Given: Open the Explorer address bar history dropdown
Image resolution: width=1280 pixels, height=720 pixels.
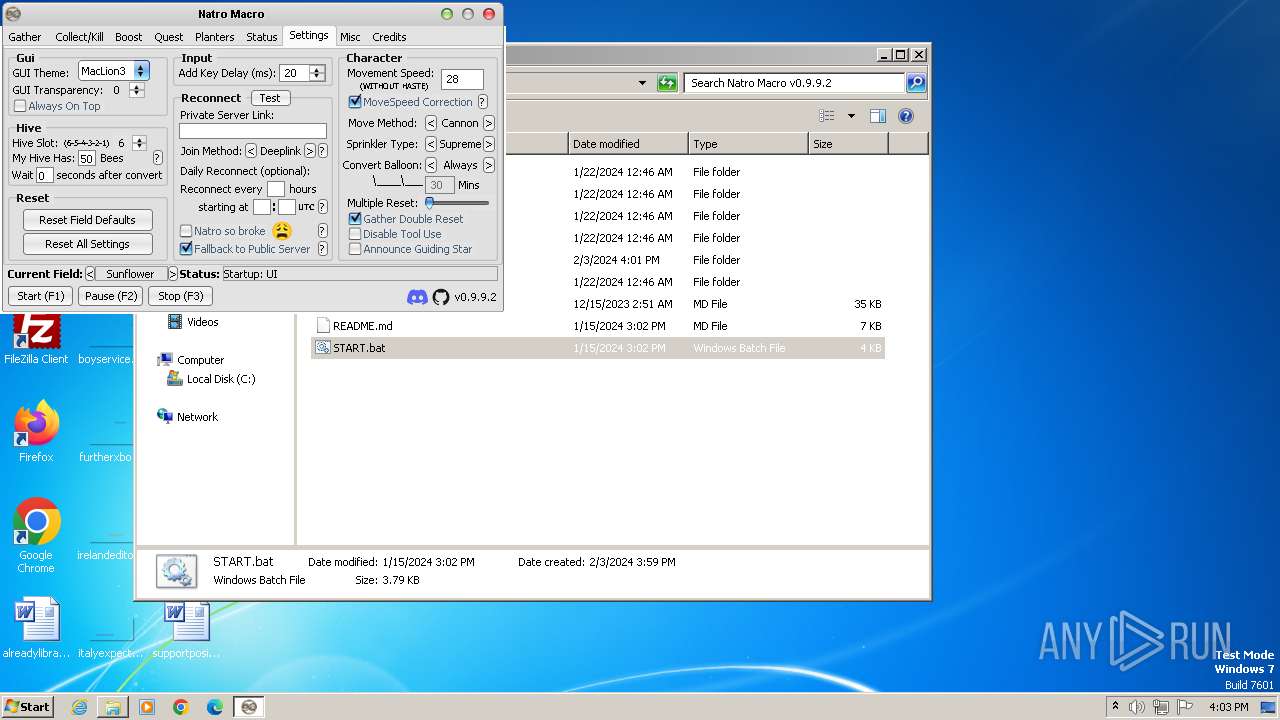Looking at the screenshot, I should coord(642,83).
